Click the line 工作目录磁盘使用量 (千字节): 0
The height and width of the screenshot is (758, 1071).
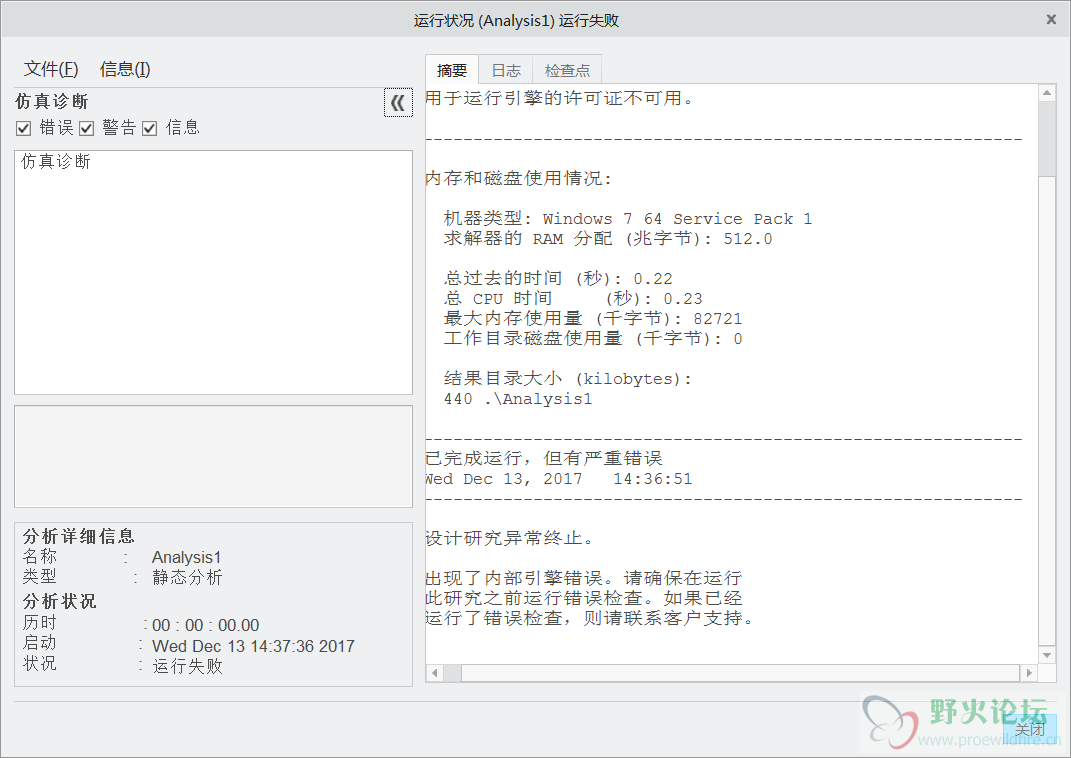click(593, 339)
